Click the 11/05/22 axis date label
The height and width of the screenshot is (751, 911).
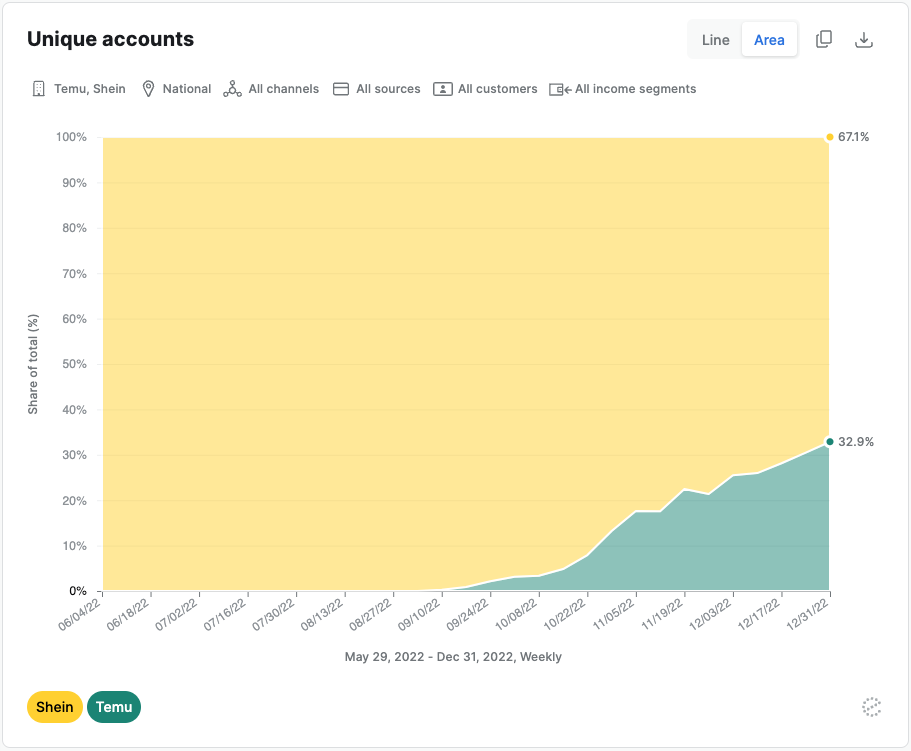(x=614, y=614)
